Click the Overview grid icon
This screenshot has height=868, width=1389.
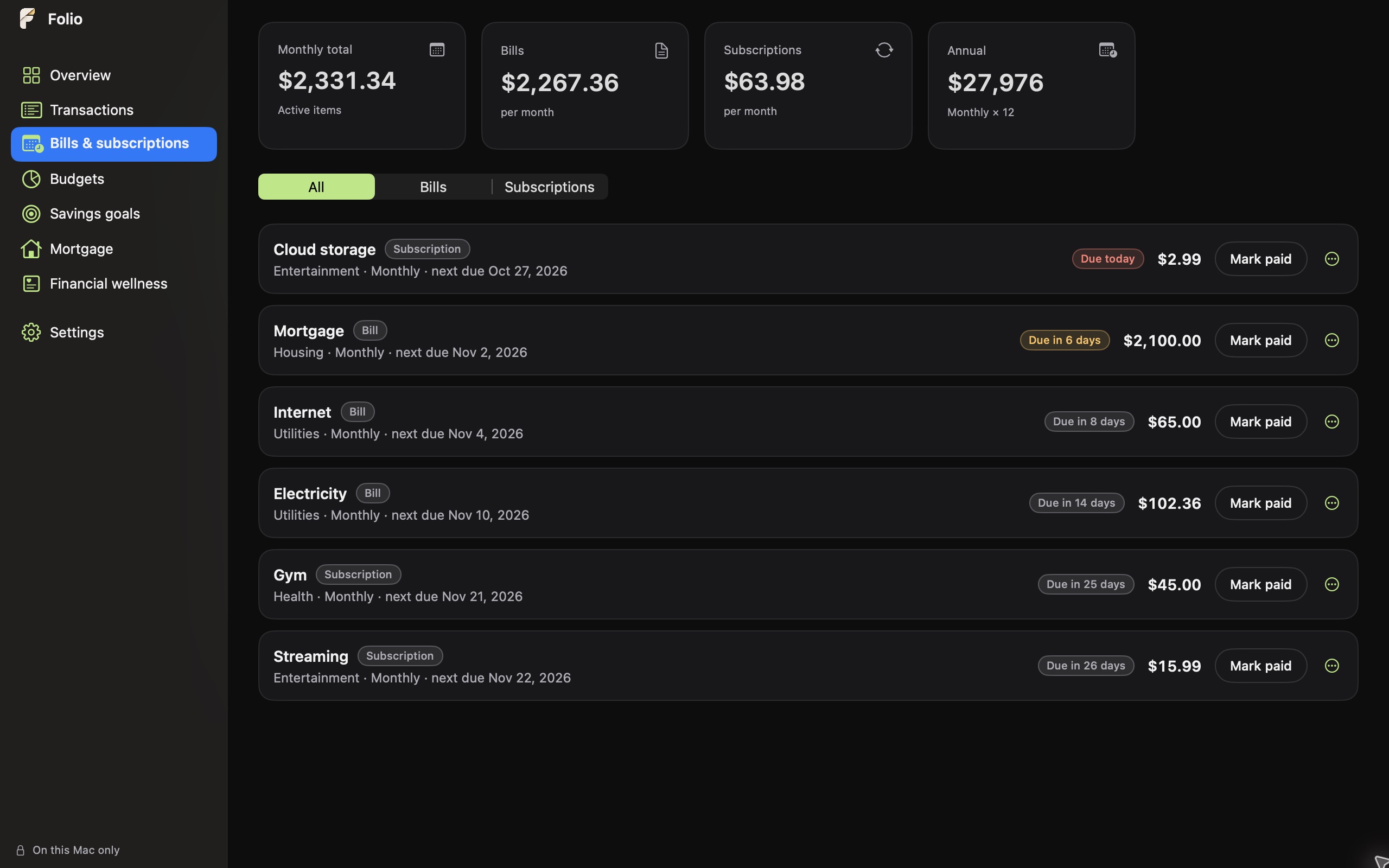click(31, 75)
